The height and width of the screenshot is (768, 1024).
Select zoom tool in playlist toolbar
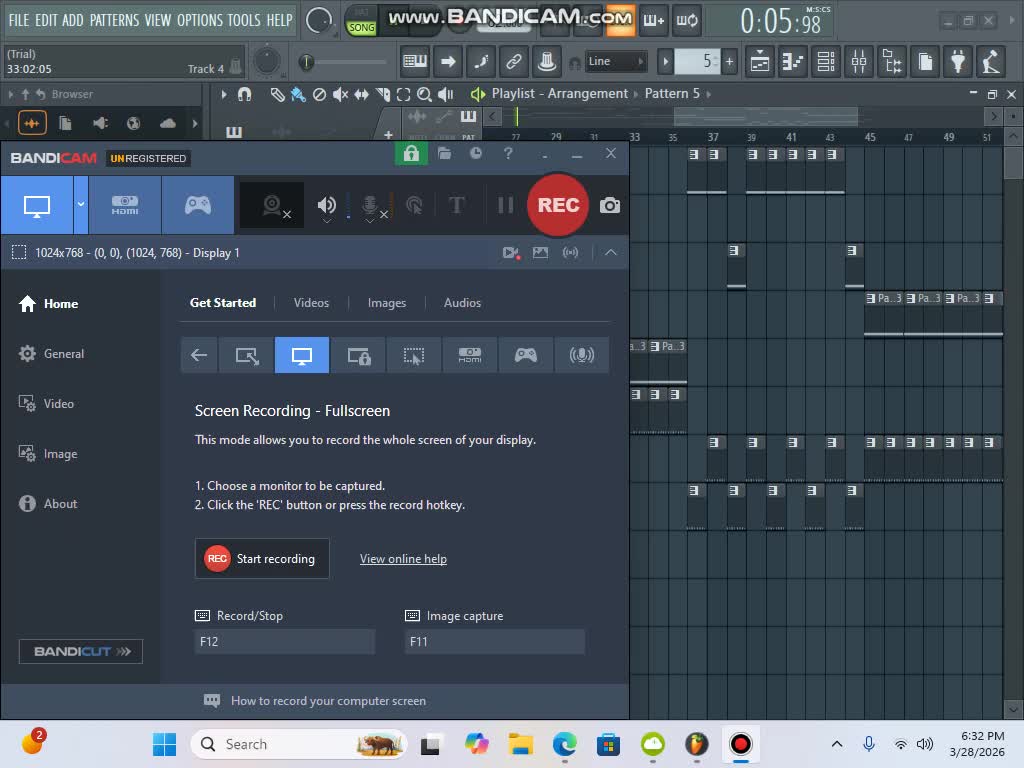point(424,95)
